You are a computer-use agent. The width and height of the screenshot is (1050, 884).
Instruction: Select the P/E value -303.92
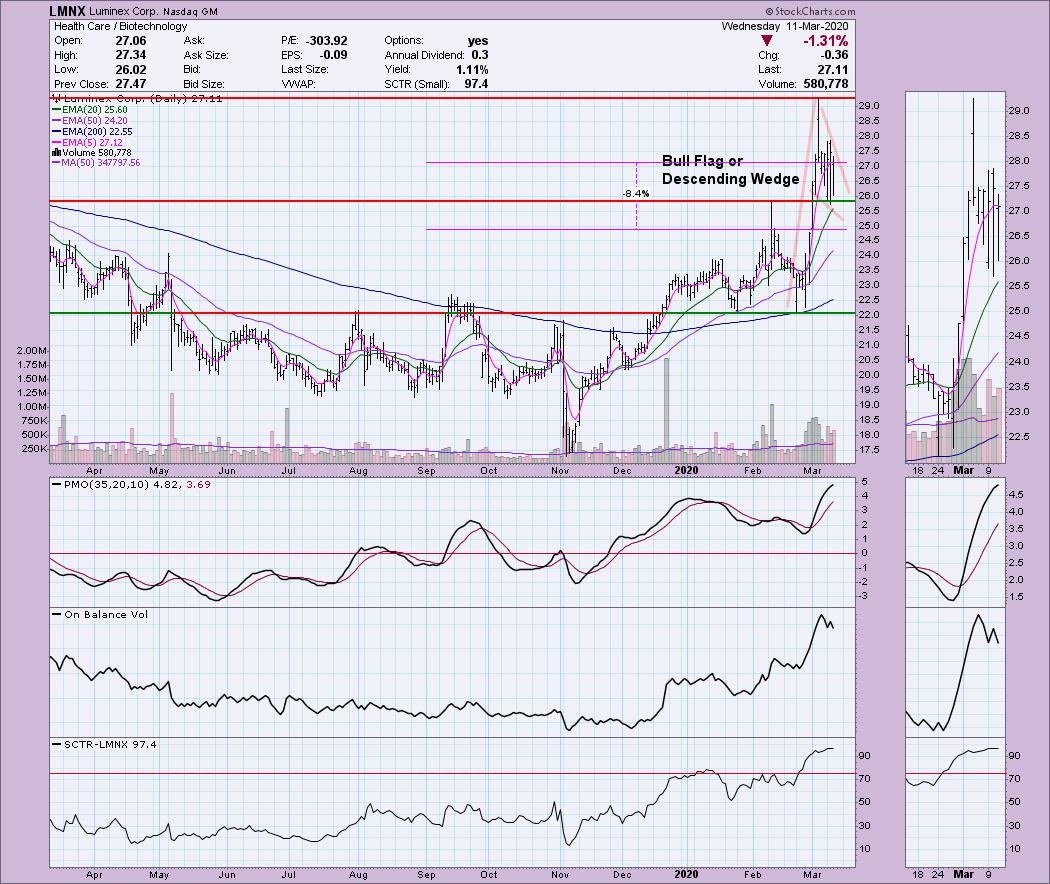(x=326, y=41)
